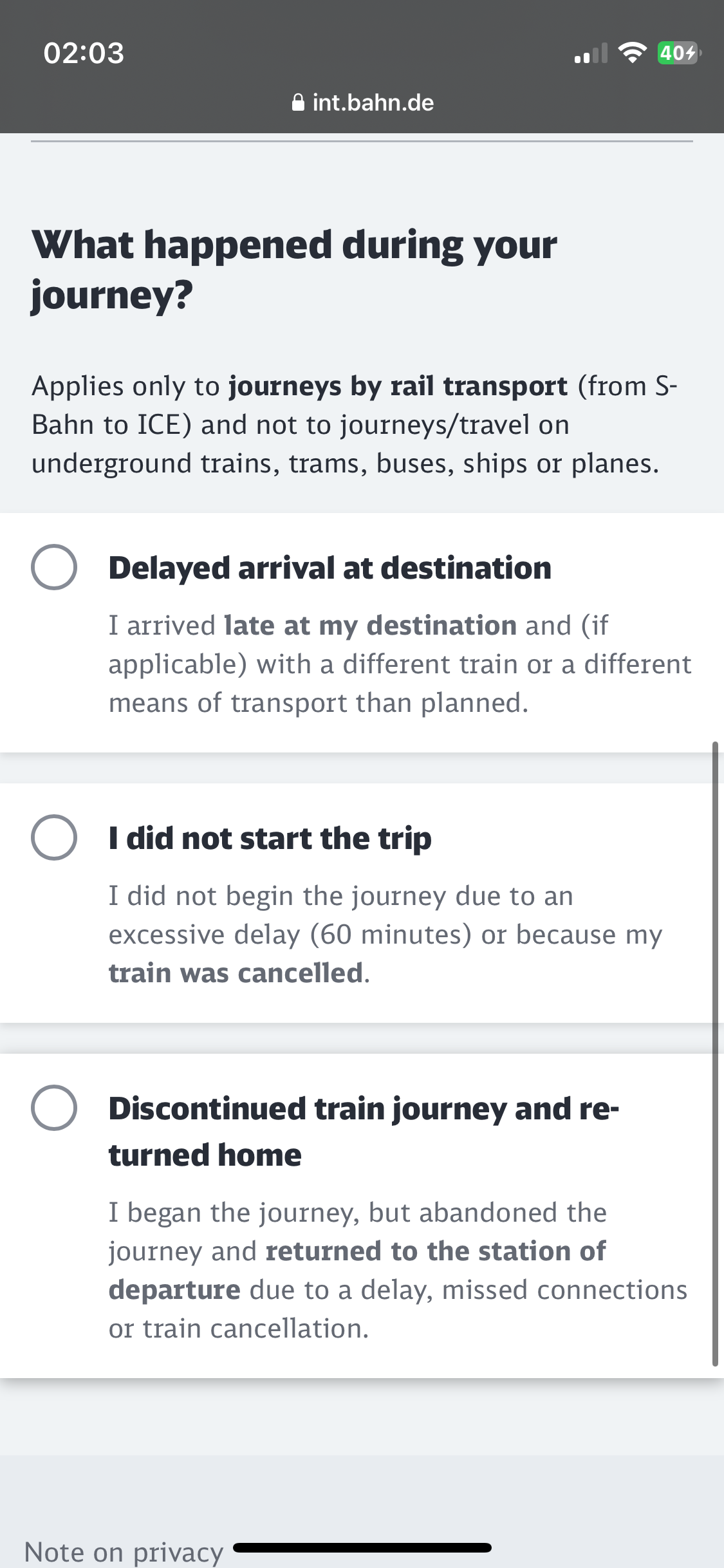Open the int.bahn.de address bar
Screen dimensions: 724x1568
(x=362, y=102)
